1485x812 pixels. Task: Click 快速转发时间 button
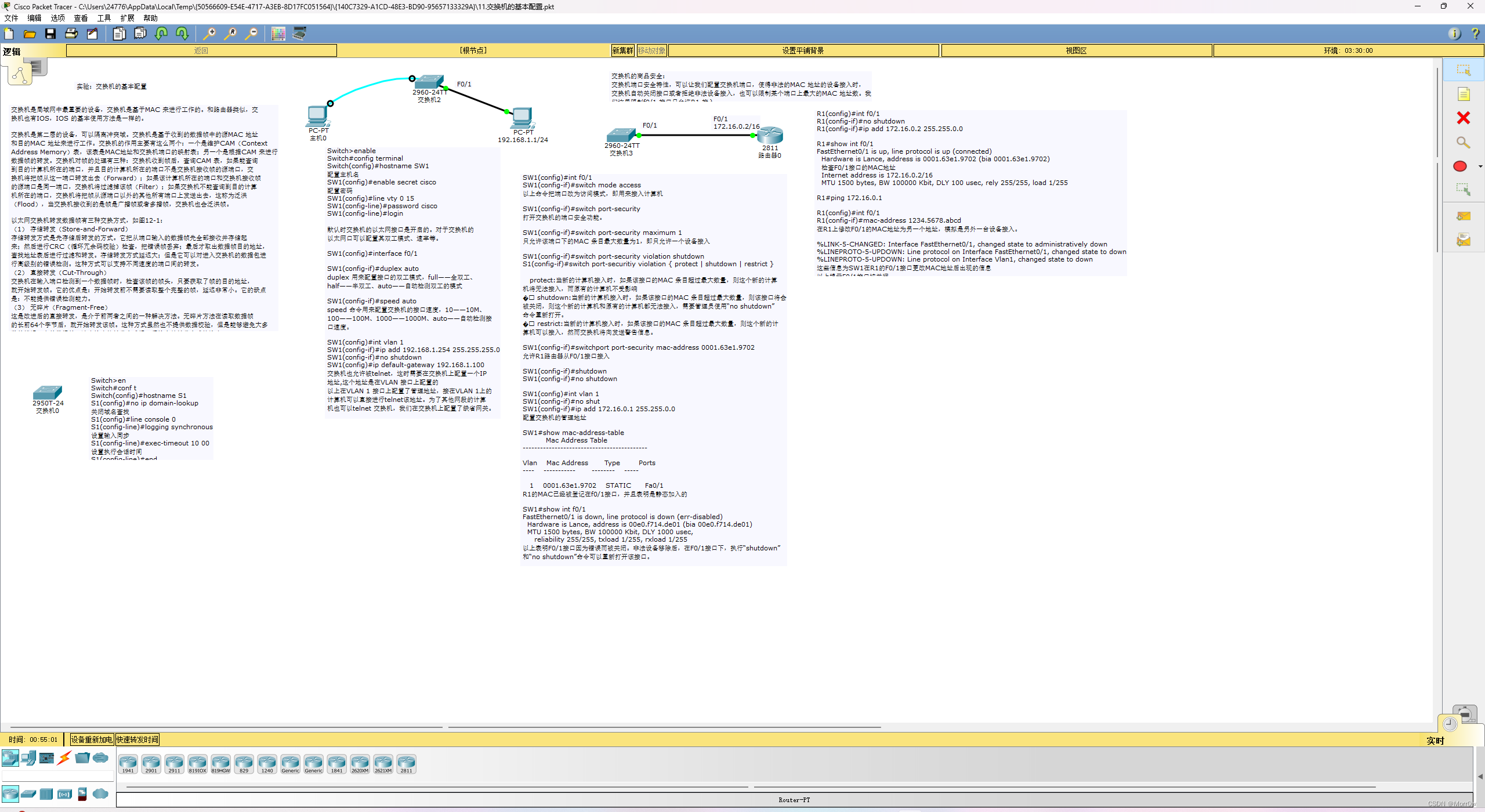[137, 739]
